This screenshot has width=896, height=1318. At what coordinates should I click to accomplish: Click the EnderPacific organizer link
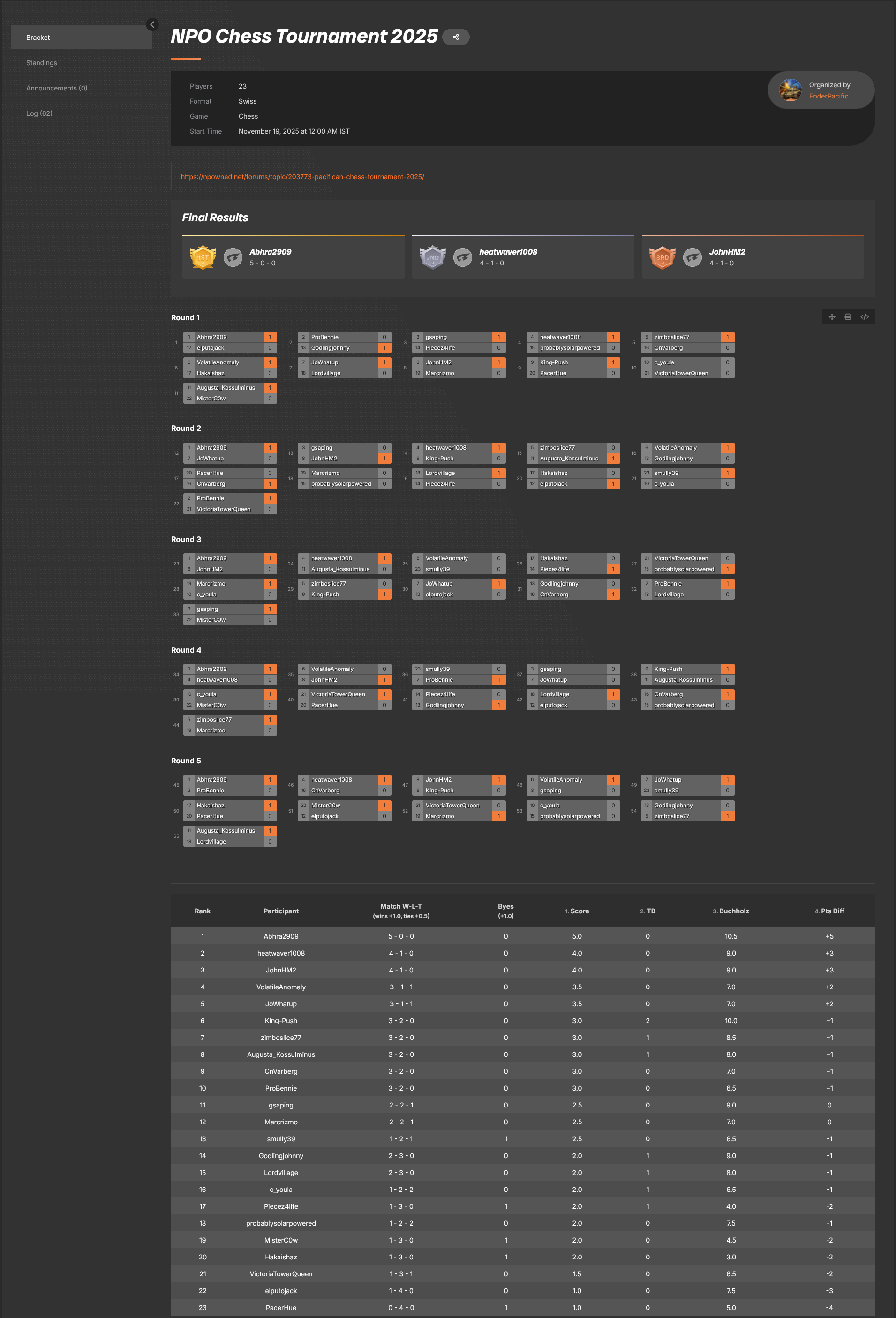[x=828, y=97]
